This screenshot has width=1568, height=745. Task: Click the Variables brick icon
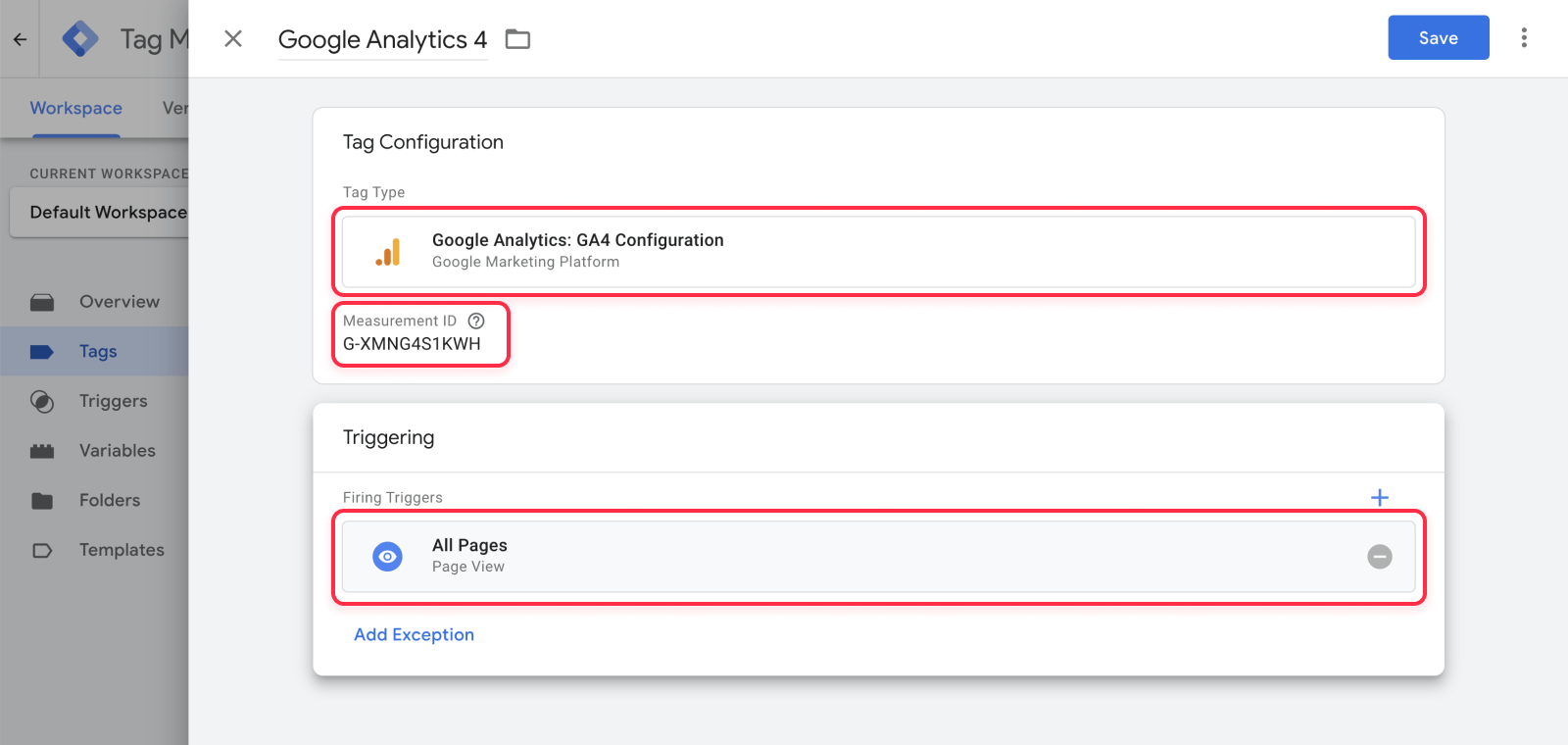click(42, 451)
